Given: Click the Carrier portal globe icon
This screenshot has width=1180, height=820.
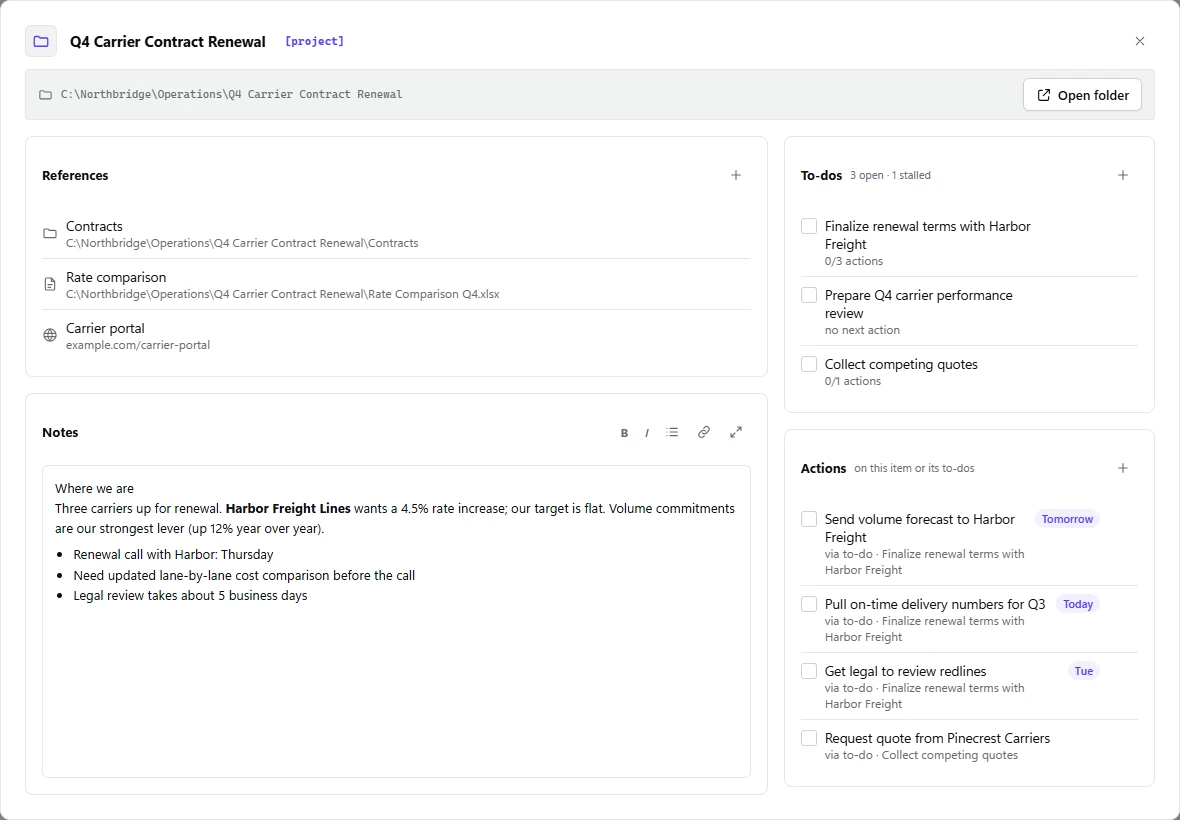Looking at the screenshot, I should tap(50, 336).
